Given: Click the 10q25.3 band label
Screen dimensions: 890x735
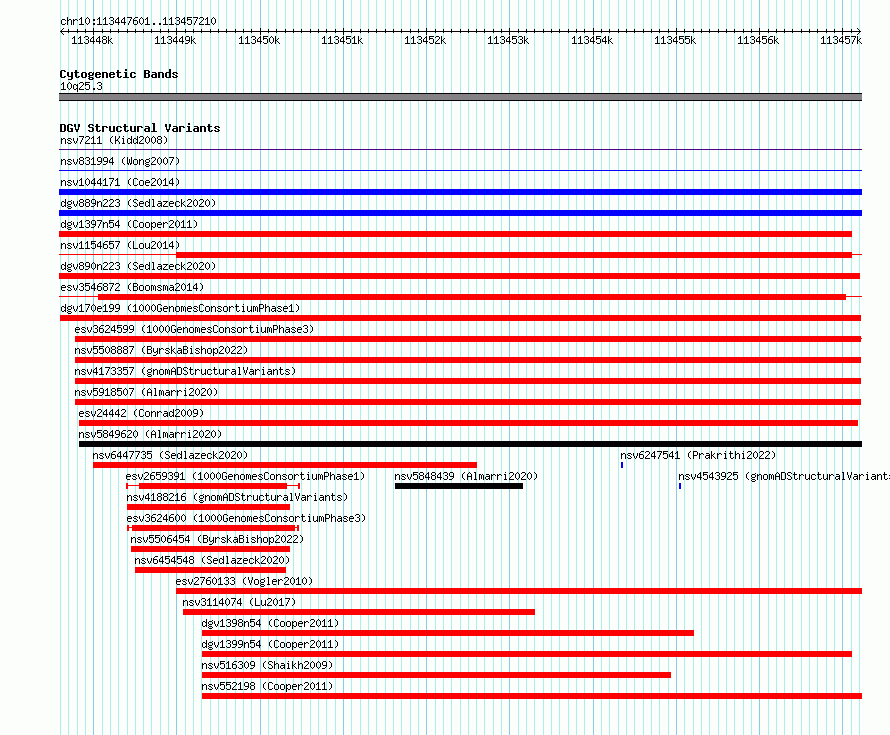Looking at the screenshot, I should coord(81,86).
